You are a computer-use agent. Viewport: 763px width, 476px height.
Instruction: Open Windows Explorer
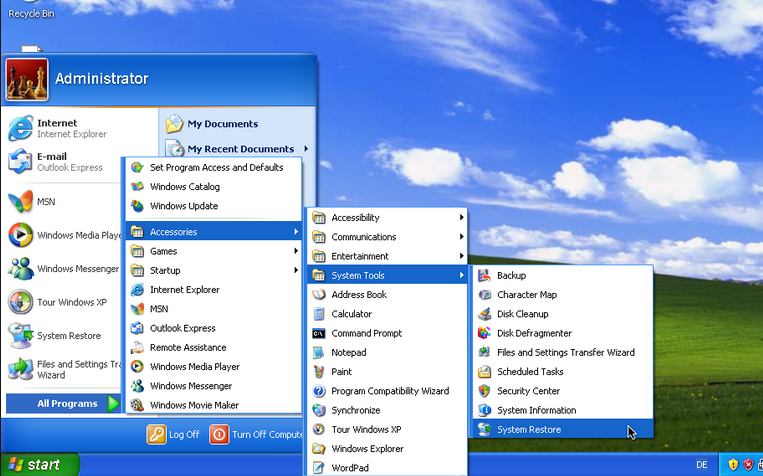click(387, 449)
